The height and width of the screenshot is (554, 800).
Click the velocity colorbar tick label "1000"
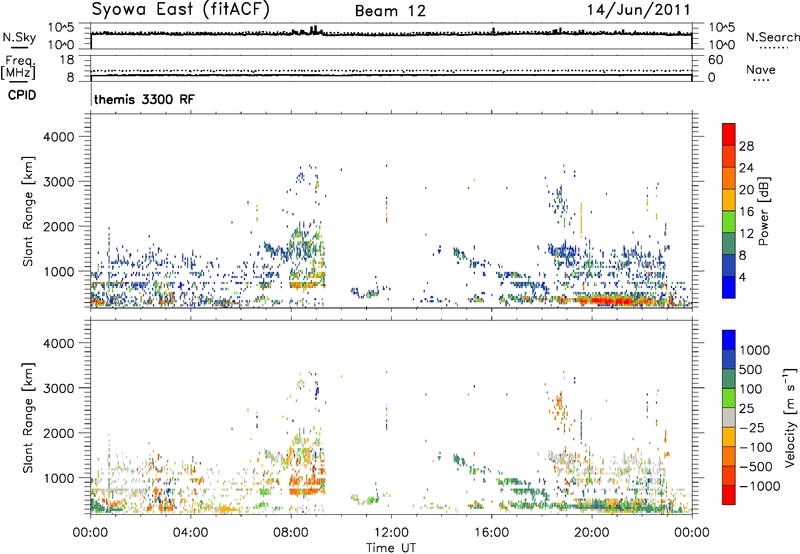click(755, 350)
